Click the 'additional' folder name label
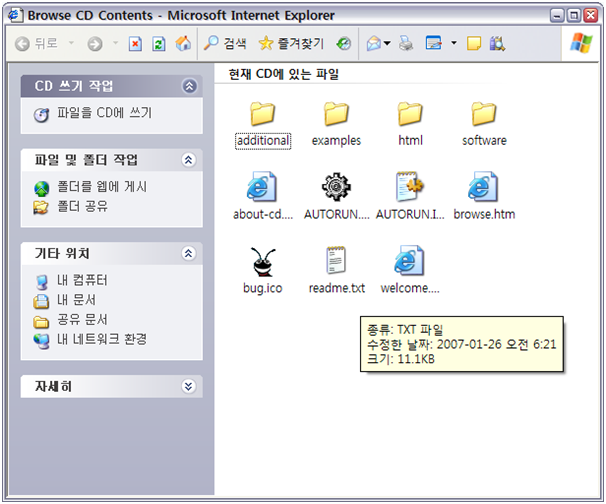Screen dimensions: 606x504 tap(263, 140)
